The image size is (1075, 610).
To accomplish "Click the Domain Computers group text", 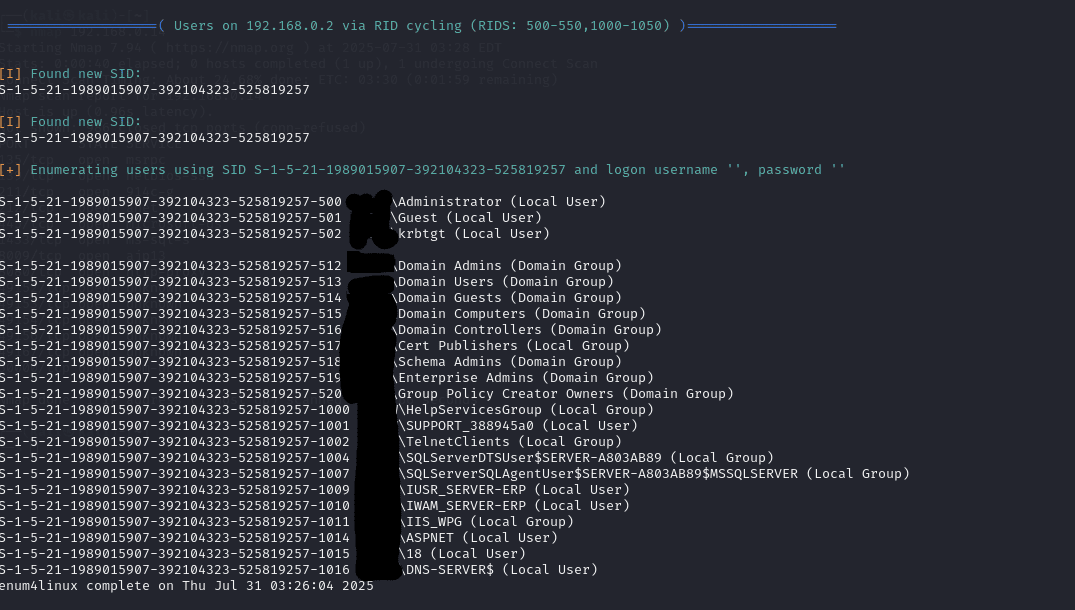I will (521, 314).
